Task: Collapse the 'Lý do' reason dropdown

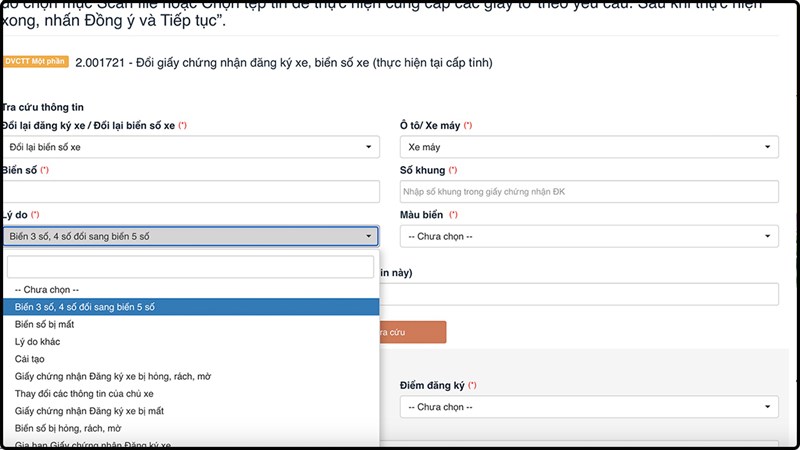Action: (190, 237)
